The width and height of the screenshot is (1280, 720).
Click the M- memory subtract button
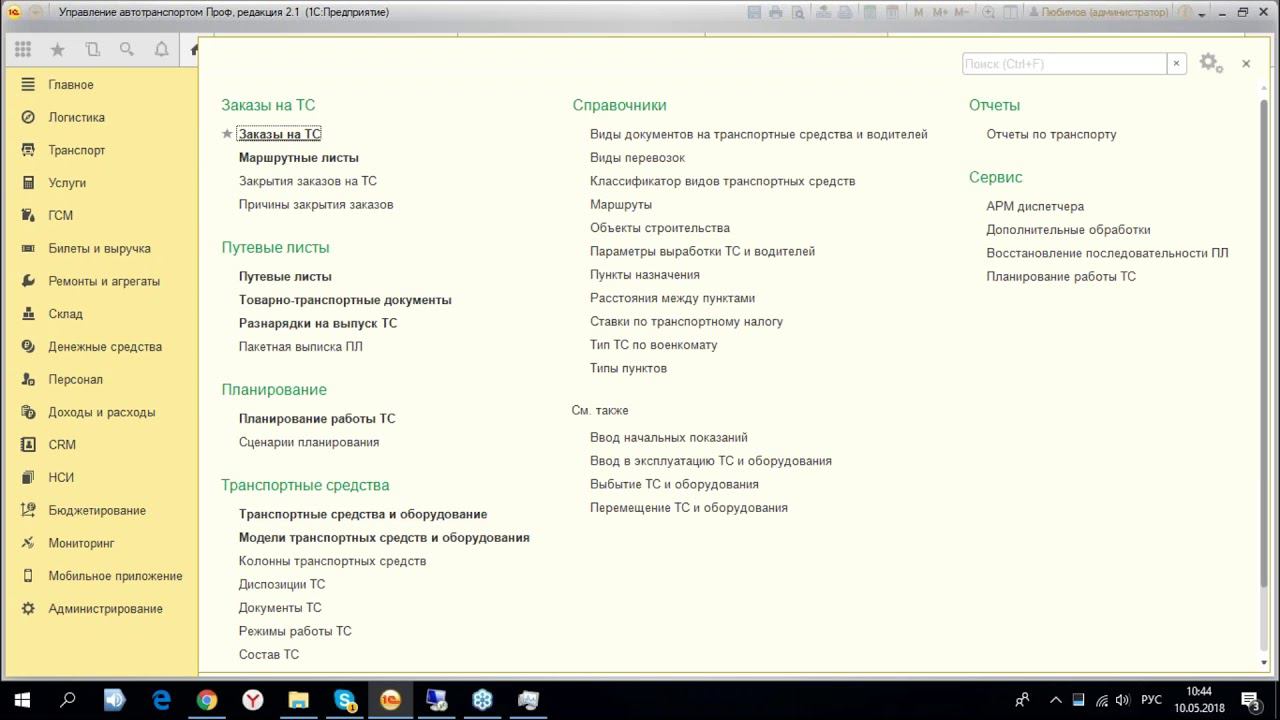click(964, 13)
